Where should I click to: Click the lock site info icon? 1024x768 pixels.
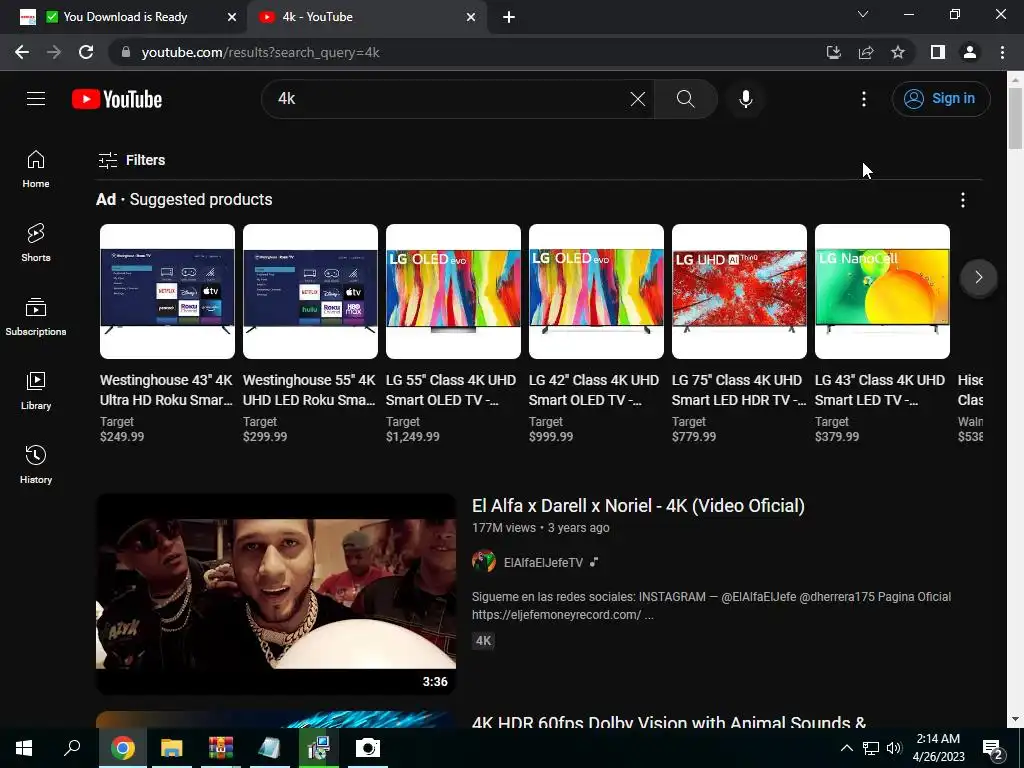pos(125,52)
